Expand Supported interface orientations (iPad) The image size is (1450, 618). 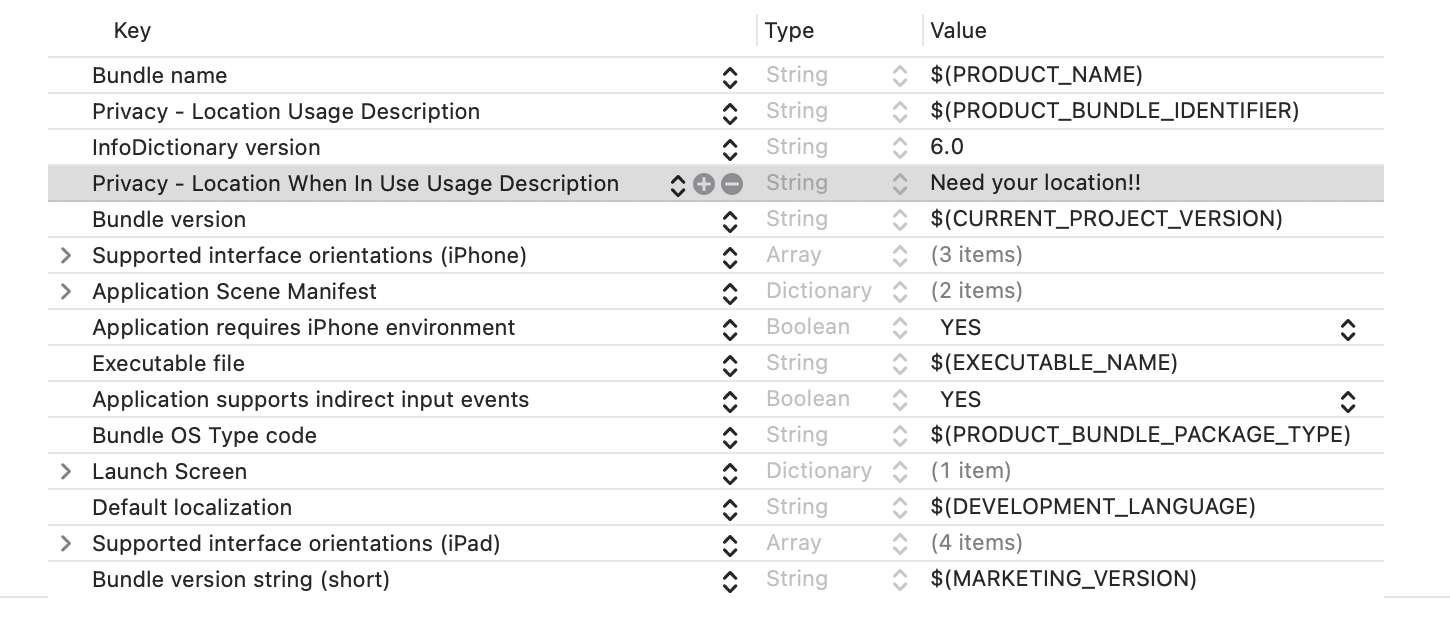point(66,543)
